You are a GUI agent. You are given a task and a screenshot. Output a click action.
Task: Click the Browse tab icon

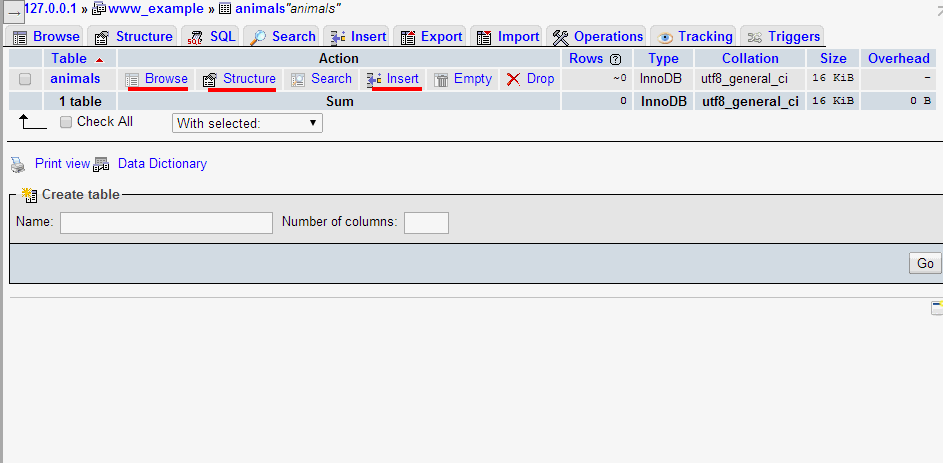tap(20, 38)
